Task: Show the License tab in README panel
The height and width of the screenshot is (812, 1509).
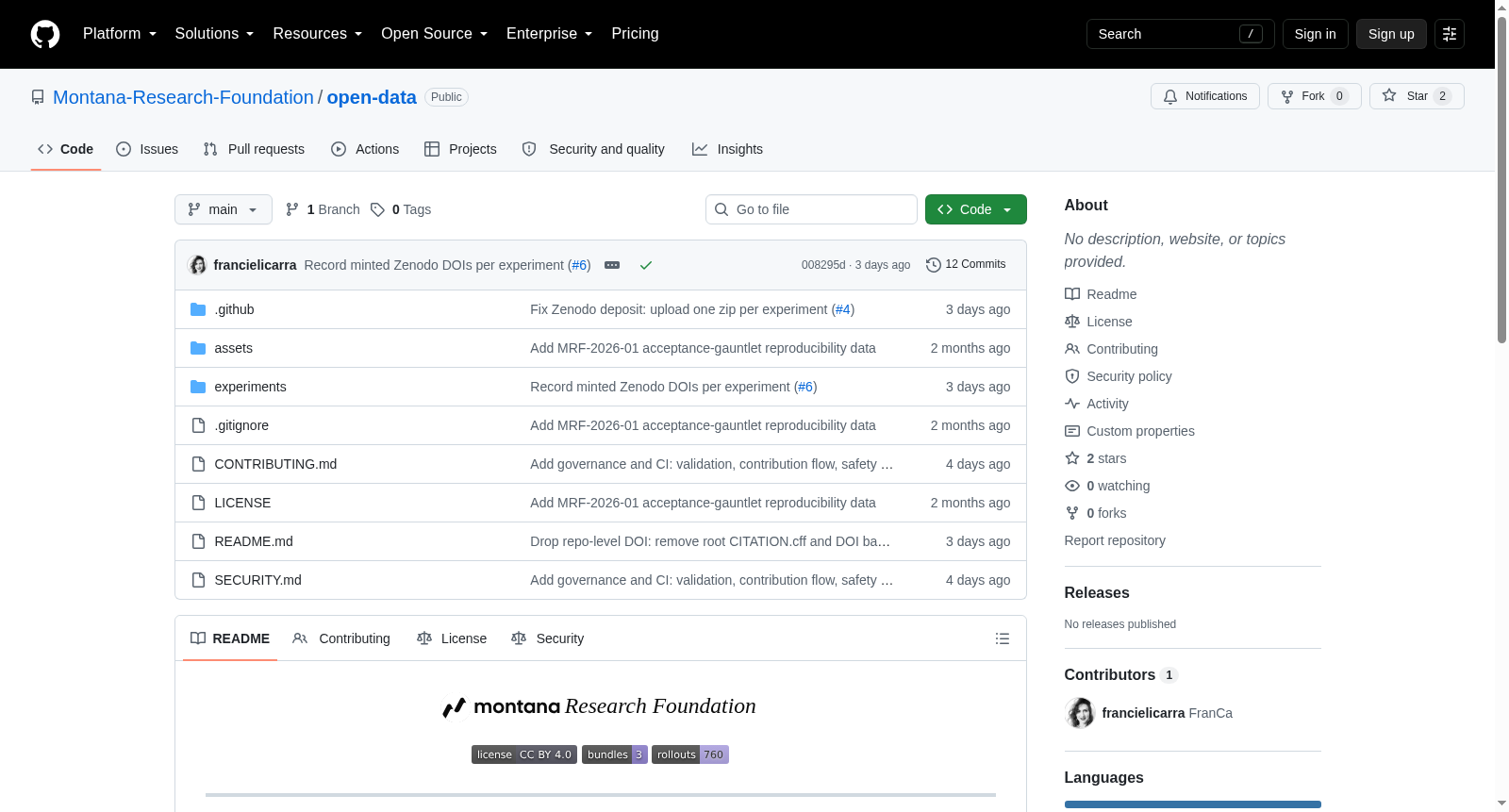Action: click(452, 638)
